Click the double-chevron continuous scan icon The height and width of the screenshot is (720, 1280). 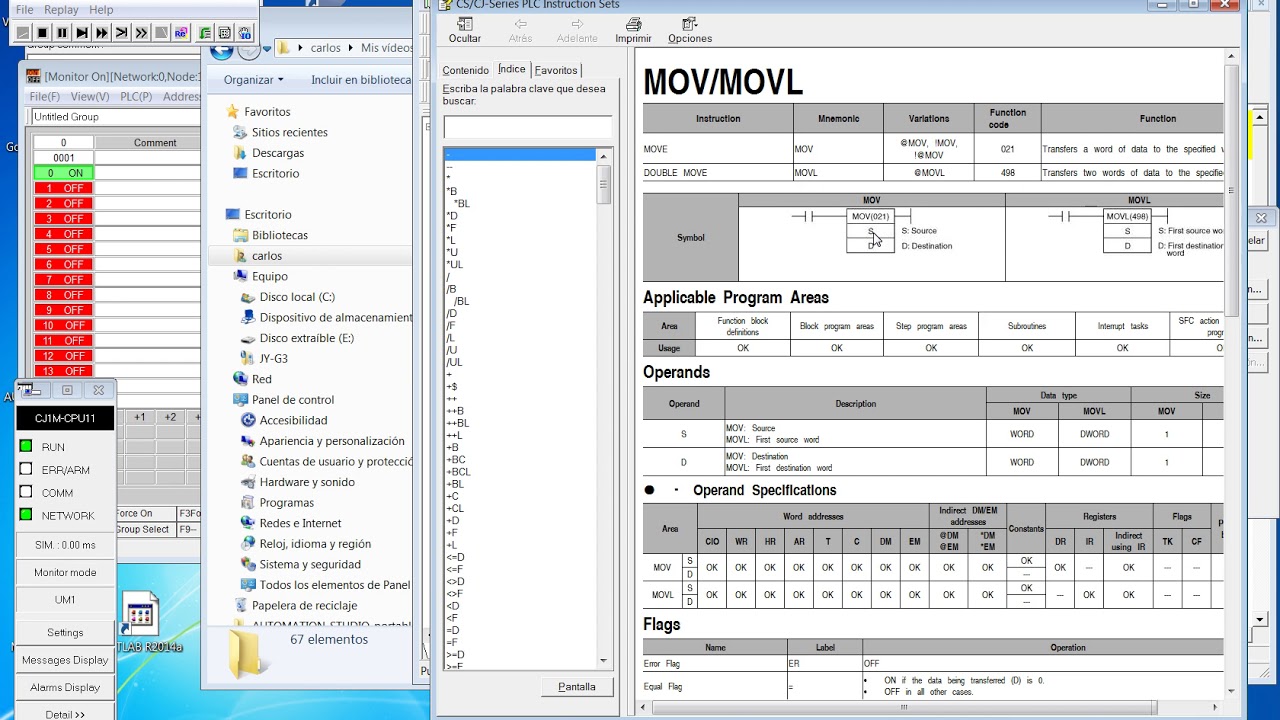(142, 33)
